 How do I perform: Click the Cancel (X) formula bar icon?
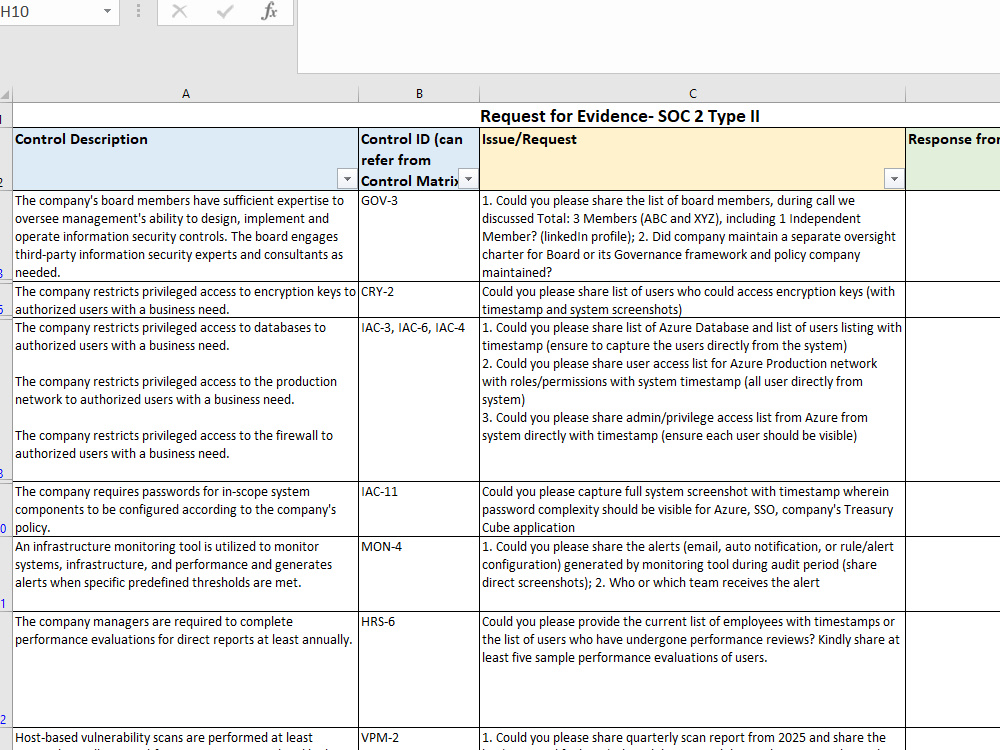180,11
